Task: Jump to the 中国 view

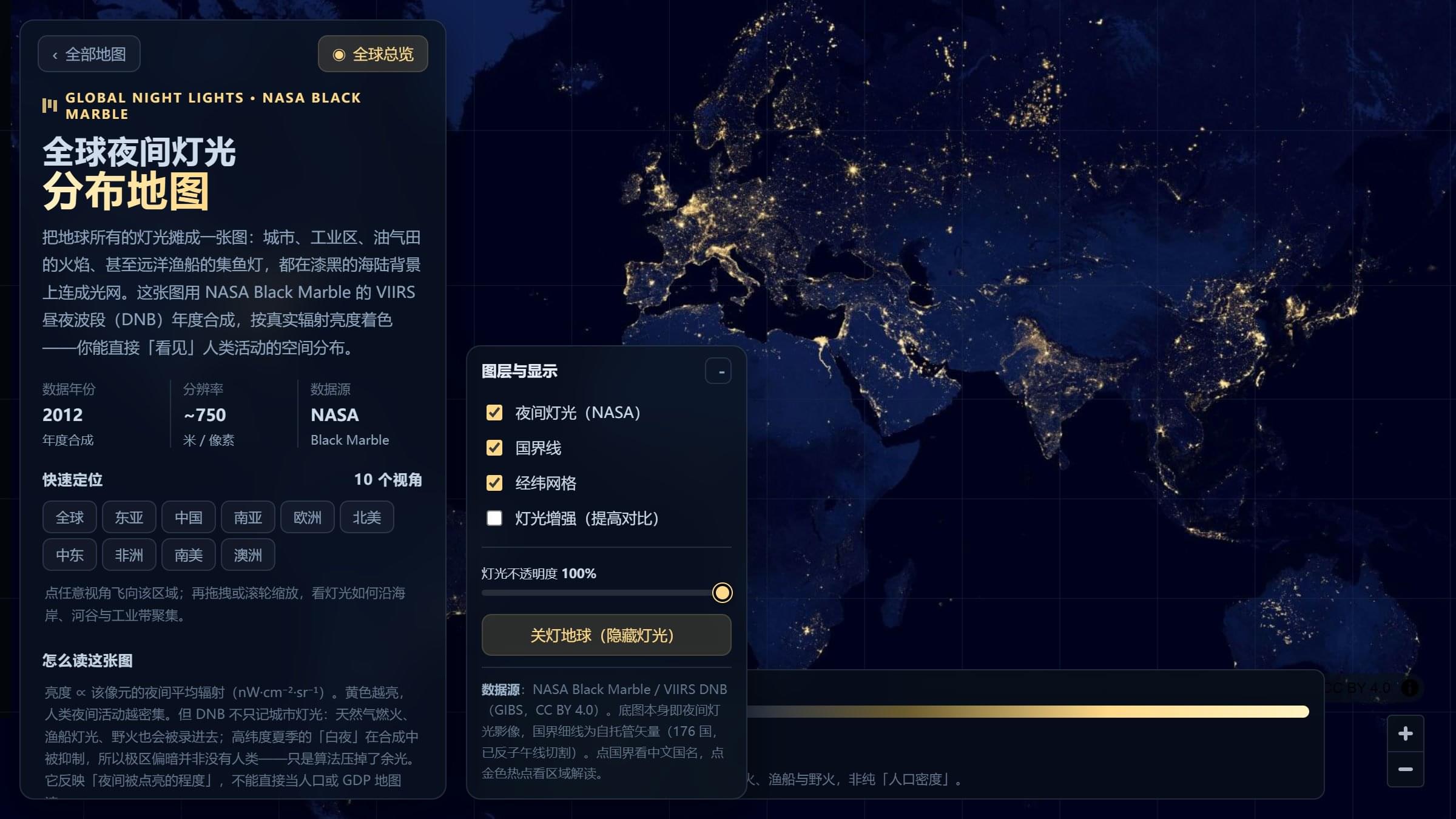Action: 189,517
